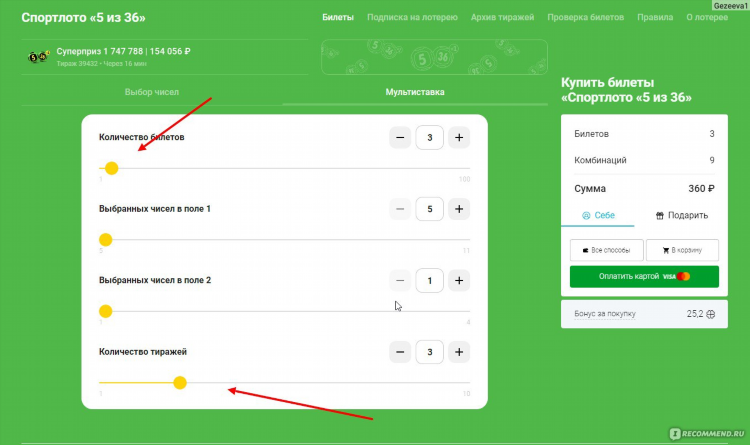Decrease ticket count with minus button

400,138
